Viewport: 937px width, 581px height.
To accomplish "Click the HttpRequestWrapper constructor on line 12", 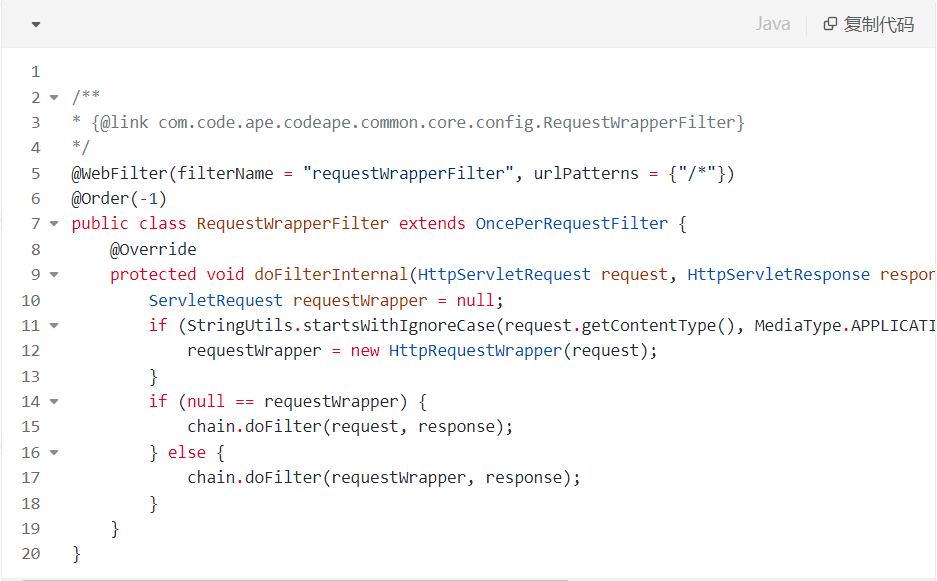I will (475, 350).
